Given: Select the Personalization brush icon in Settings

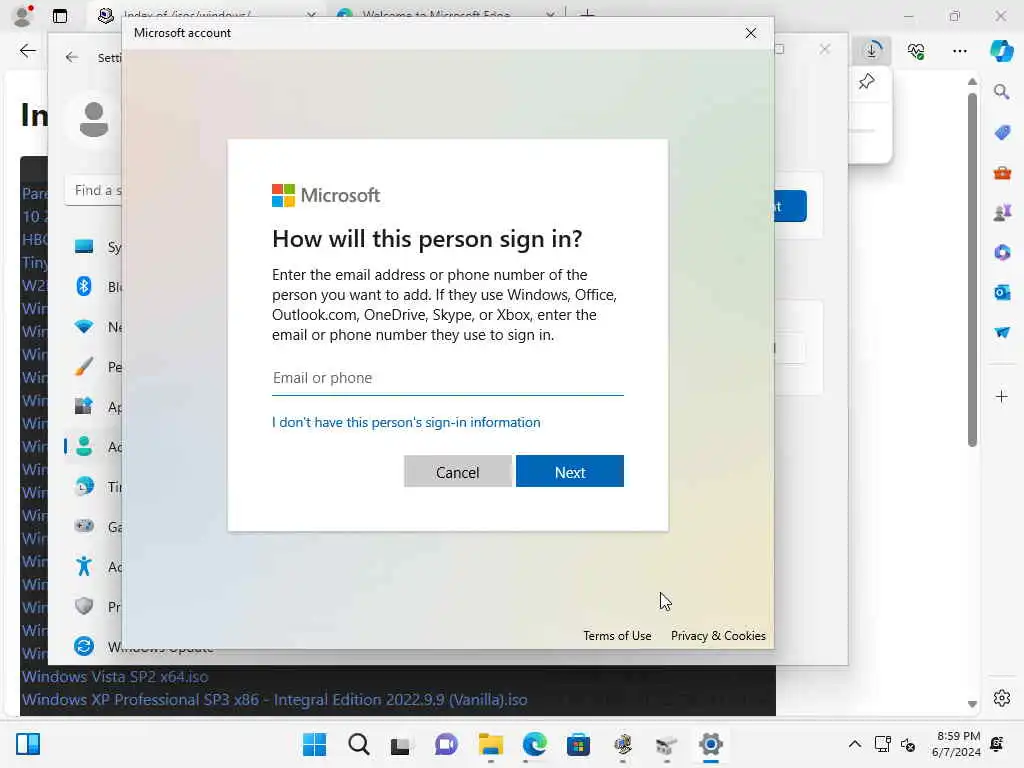Looking at the screenshot, I should (84, 366).
